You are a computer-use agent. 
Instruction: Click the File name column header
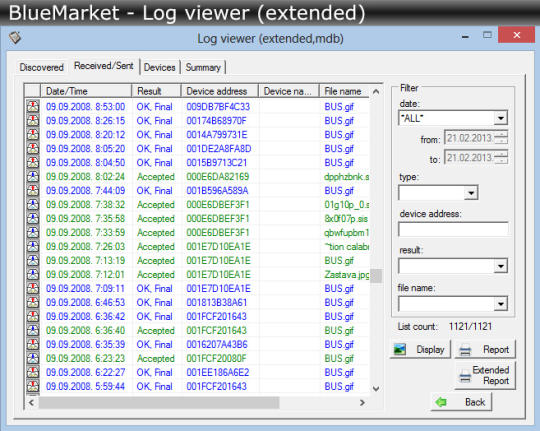tap(344, 91)
